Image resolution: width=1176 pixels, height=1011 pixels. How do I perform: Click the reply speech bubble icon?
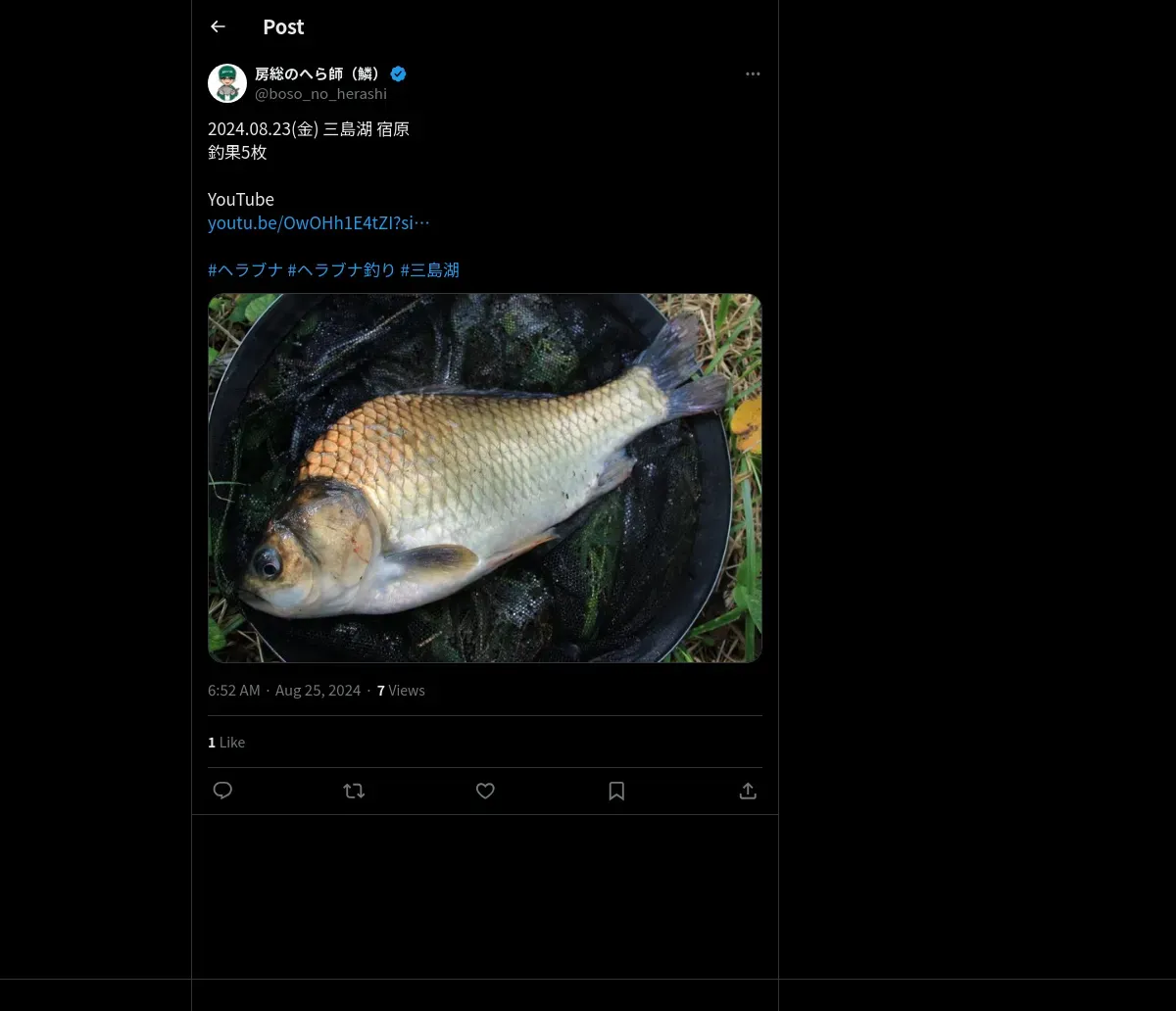[222, 791]
